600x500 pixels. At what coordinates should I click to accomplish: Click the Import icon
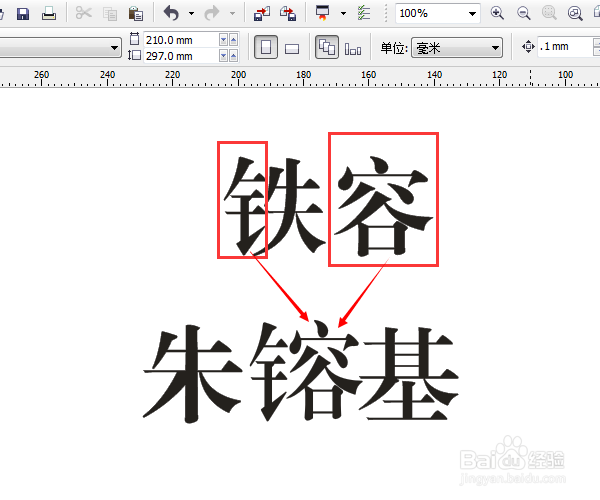[x=262, y=14]
